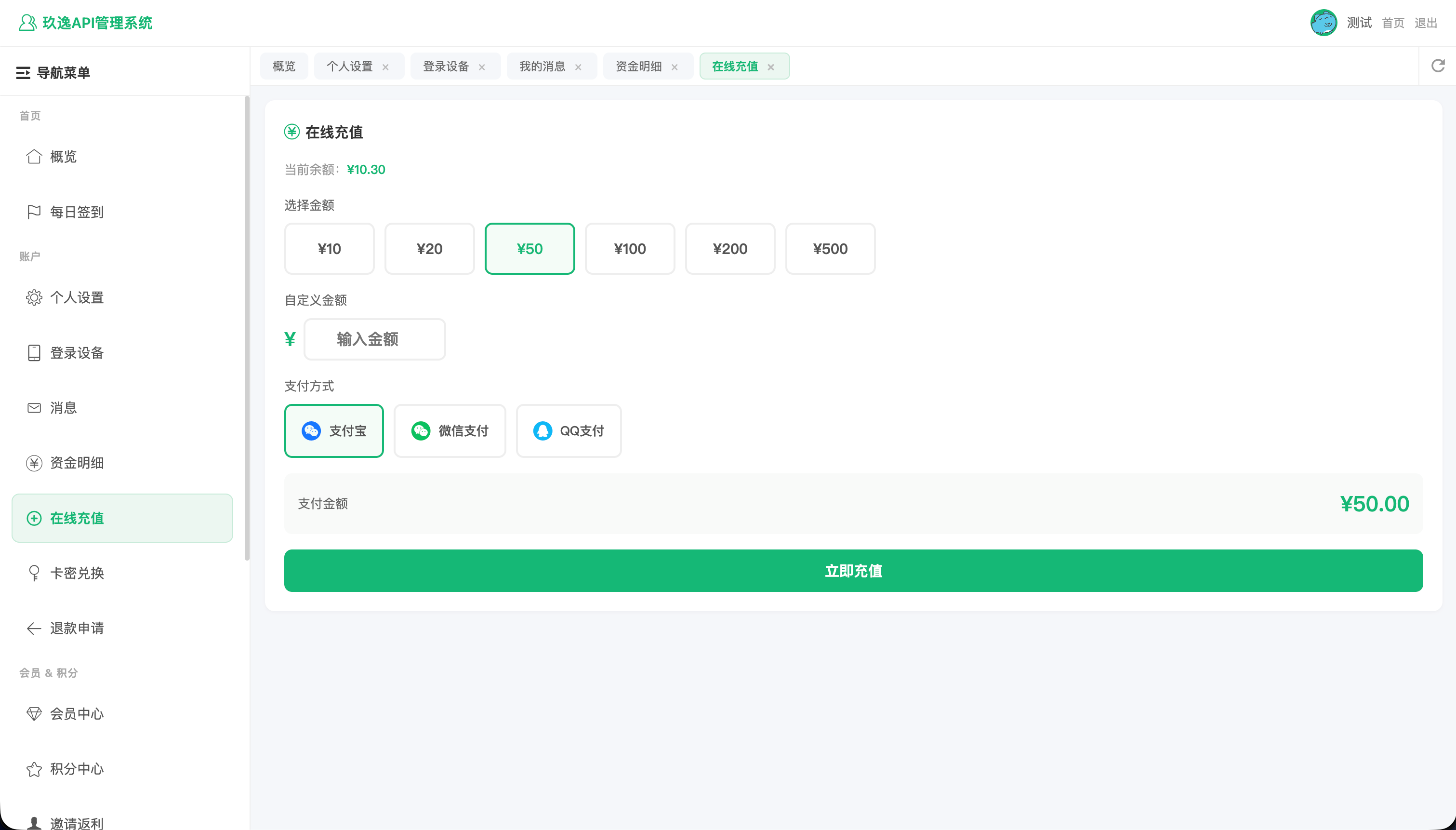
Task: Choose 支付宝 as payment method
Action: coord(334,431)
